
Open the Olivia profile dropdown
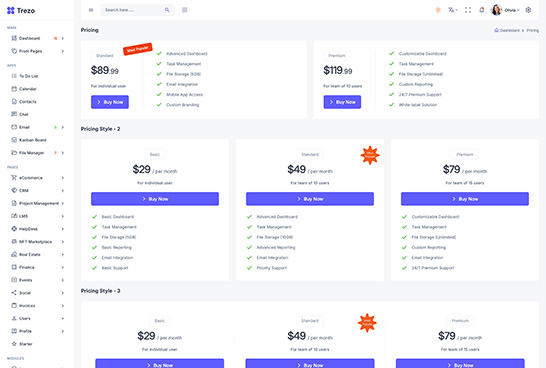click(505, 10)
